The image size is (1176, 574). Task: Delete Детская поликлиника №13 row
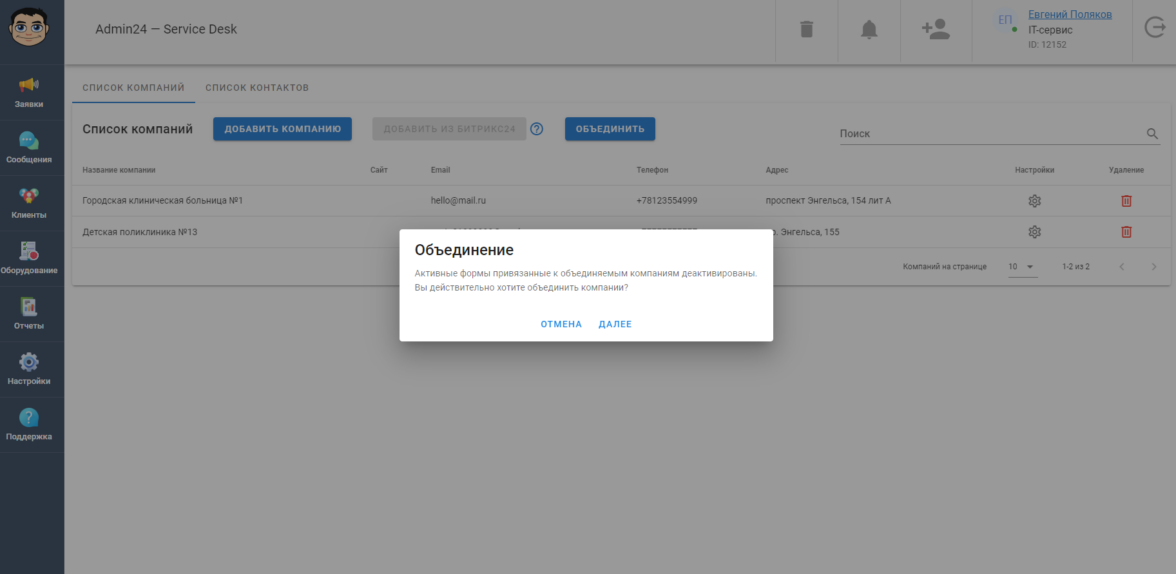click(x=1126, y=232)
